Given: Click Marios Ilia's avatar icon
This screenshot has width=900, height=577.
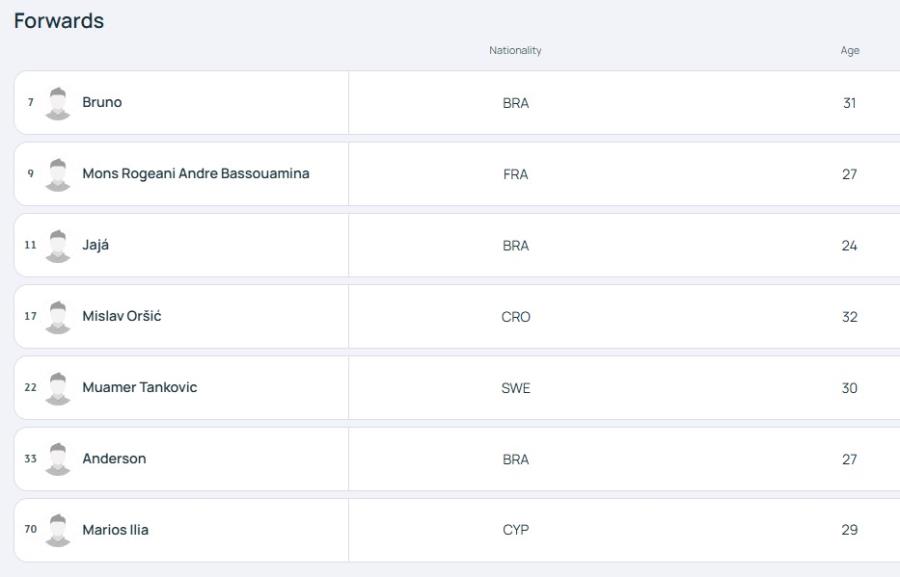Looking at the screenshot, I should 57,530.
